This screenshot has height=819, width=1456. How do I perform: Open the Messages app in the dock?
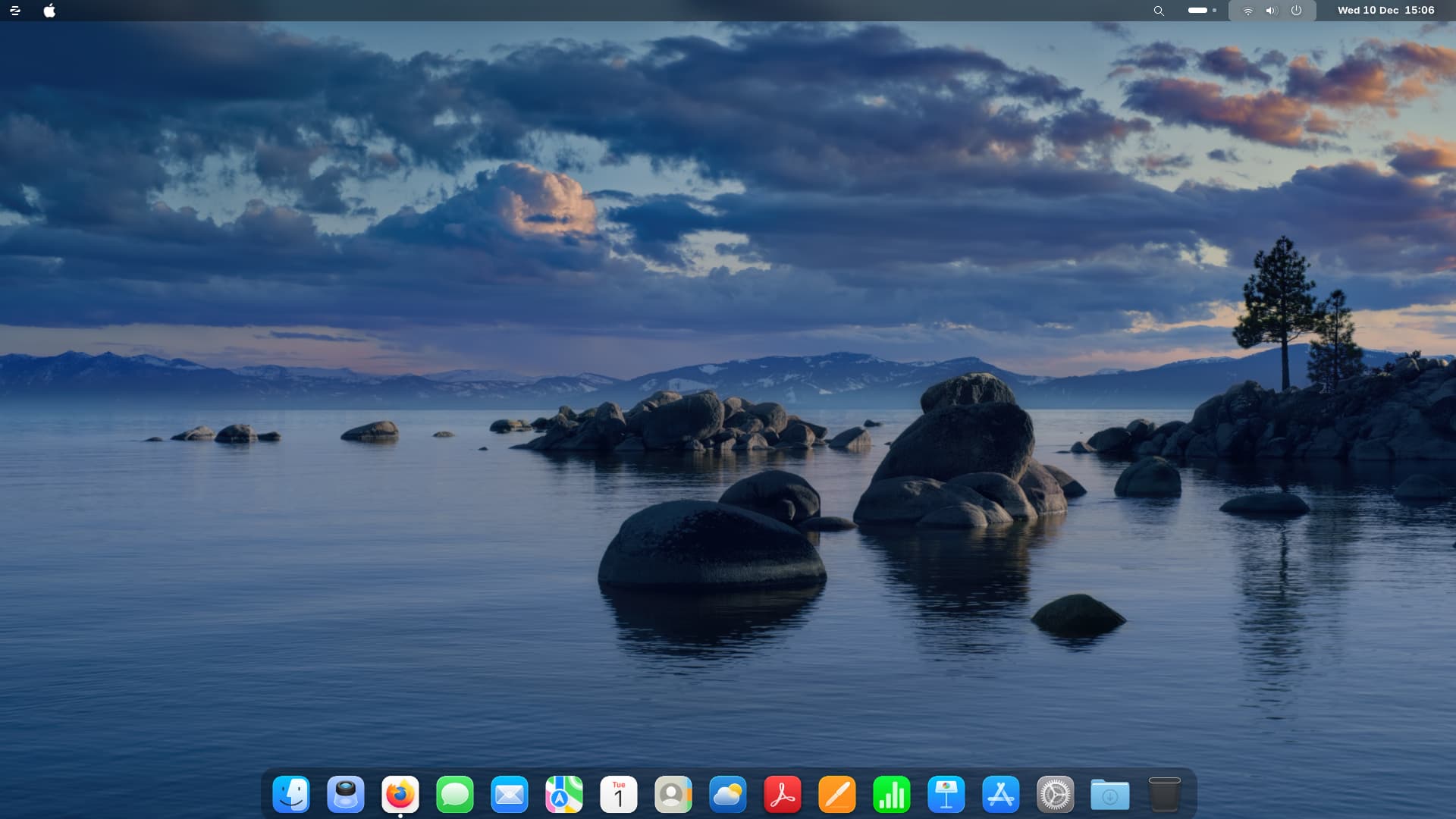[x=455, y=795]
